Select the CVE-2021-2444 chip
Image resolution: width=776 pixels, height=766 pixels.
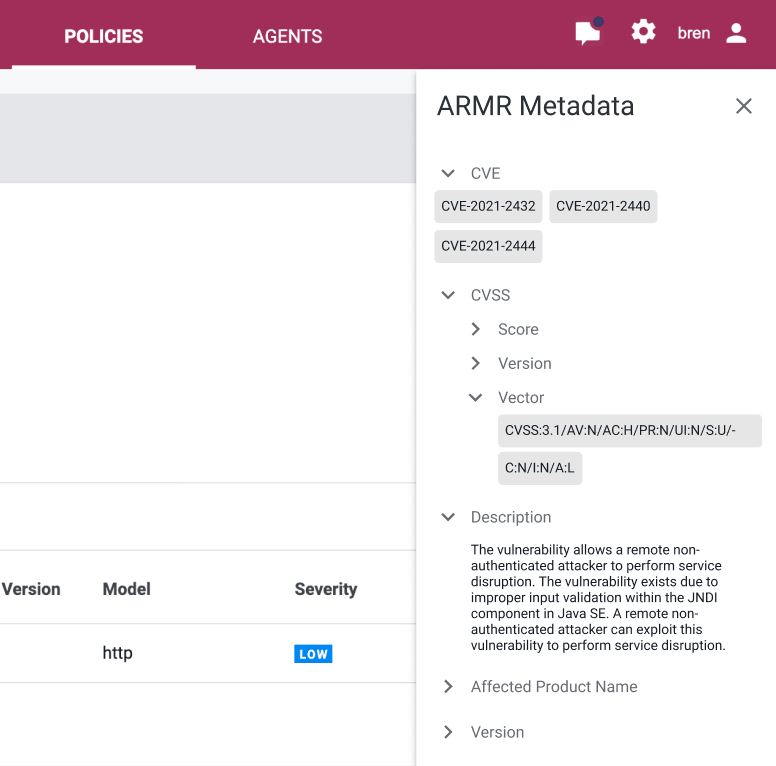pos(488,246)
